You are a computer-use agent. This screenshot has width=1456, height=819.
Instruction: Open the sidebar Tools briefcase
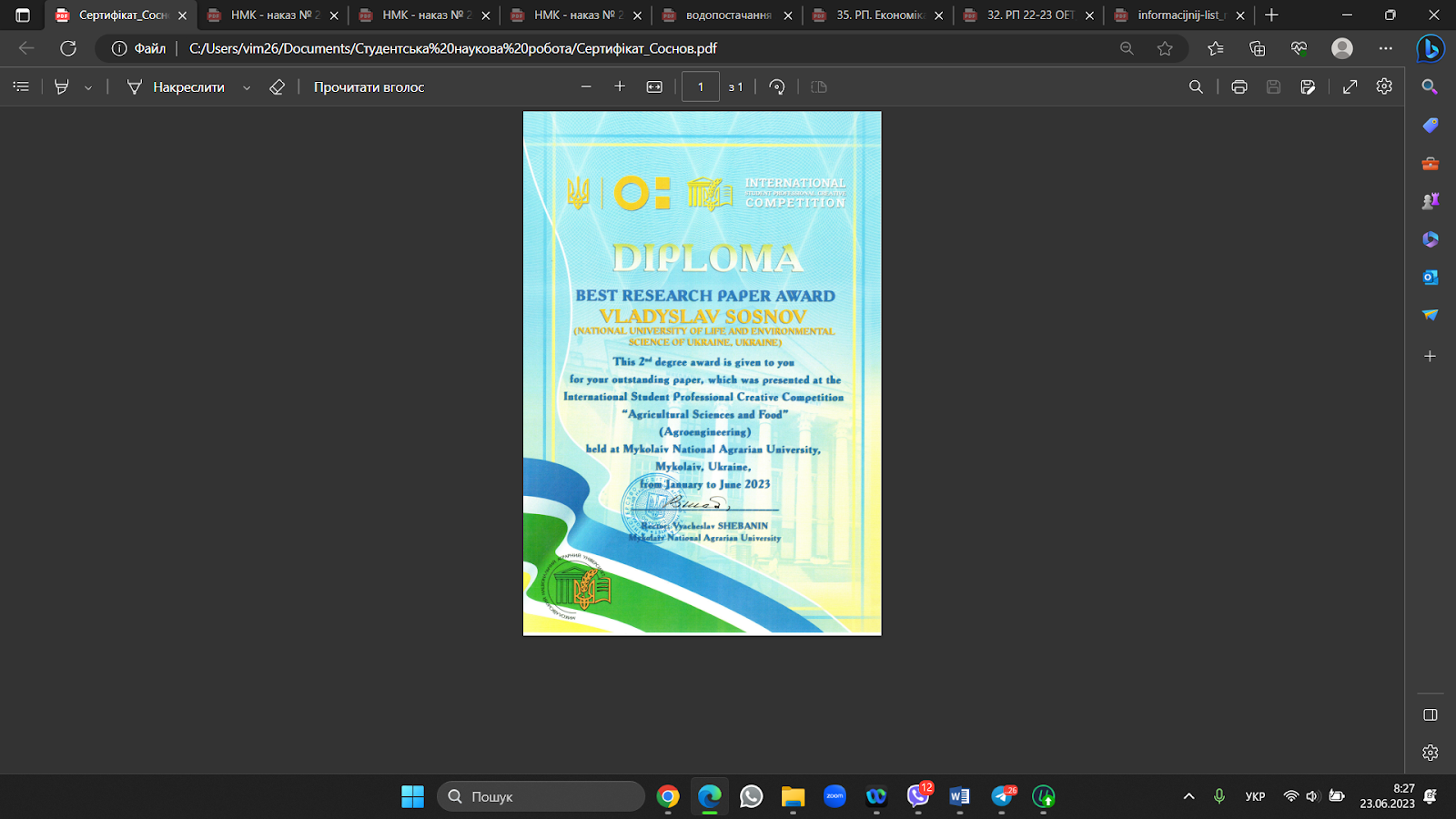[x=1431, y=164]
